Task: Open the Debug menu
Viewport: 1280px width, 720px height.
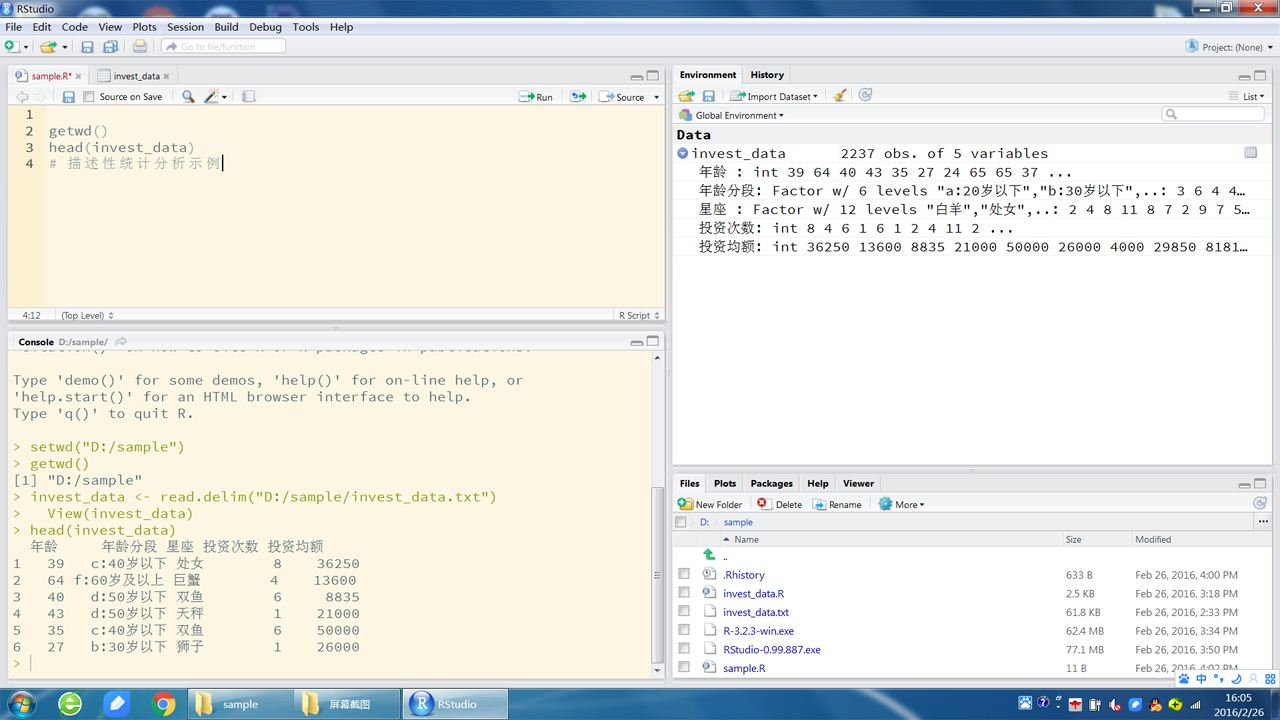Action: pos(265,27)
